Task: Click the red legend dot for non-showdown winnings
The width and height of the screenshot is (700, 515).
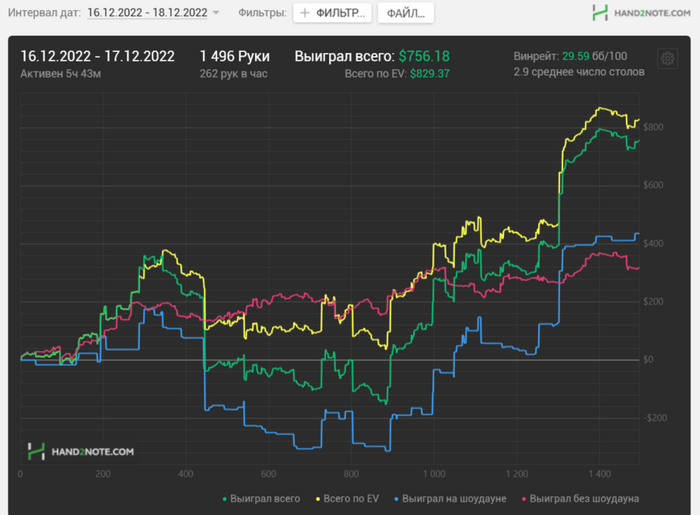Action: coord(524,499)
